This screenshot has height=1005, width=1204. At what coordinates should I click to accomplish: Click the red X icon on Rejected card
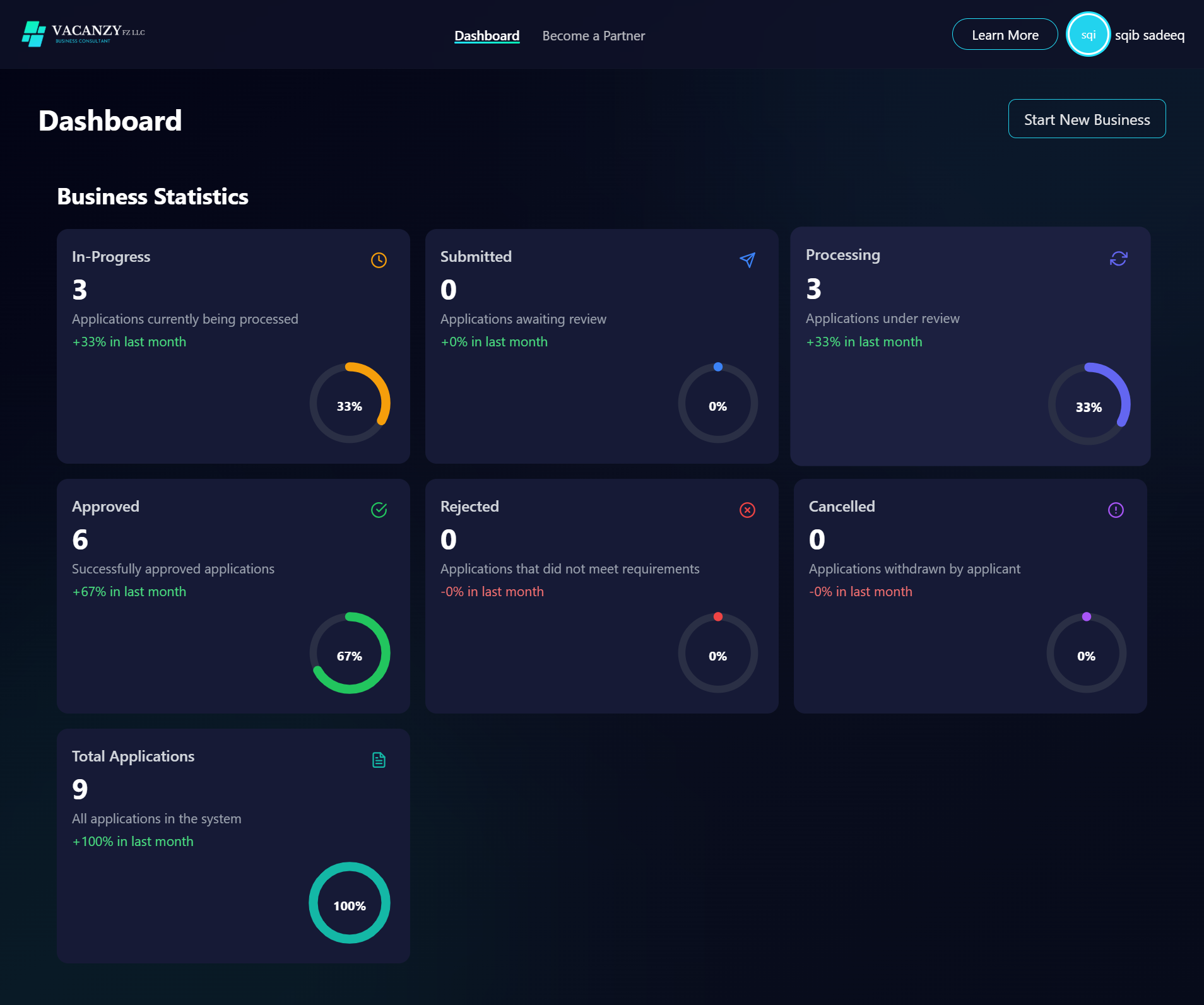(x=747, y=510)
